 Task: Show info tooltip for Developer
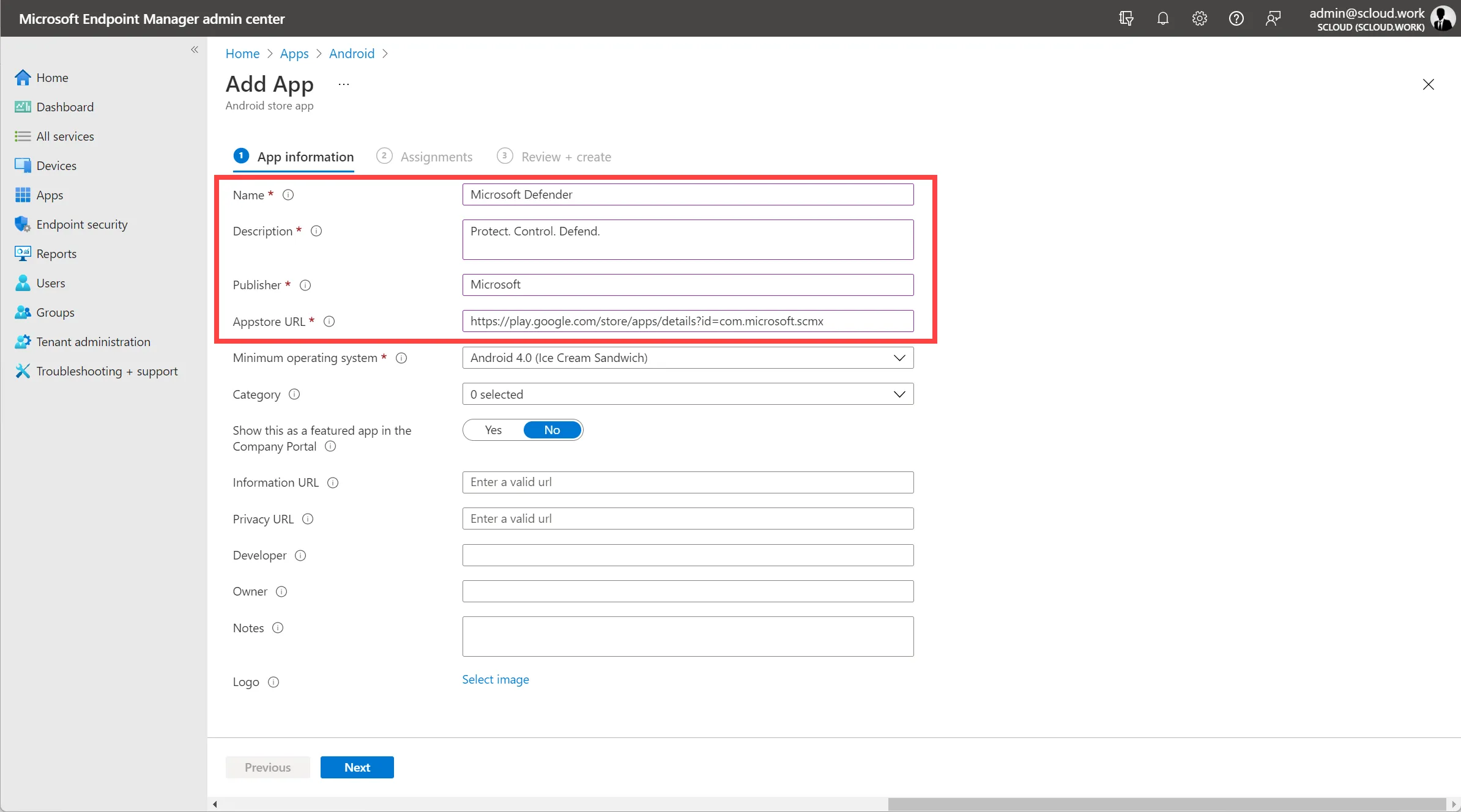point(300,556)
